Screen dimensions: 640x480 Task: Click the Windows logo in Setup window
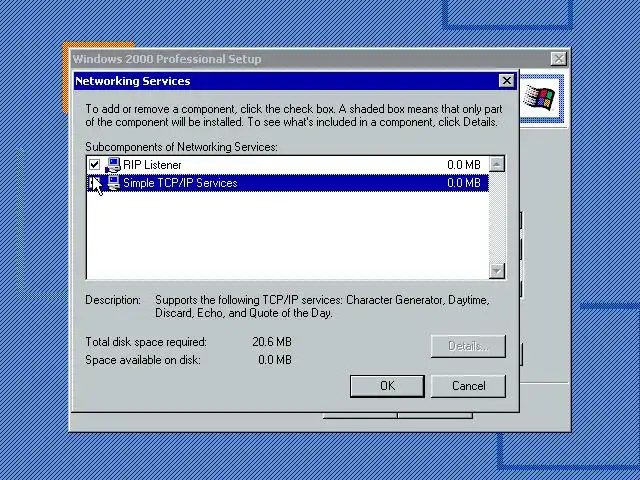pos(540,98)
